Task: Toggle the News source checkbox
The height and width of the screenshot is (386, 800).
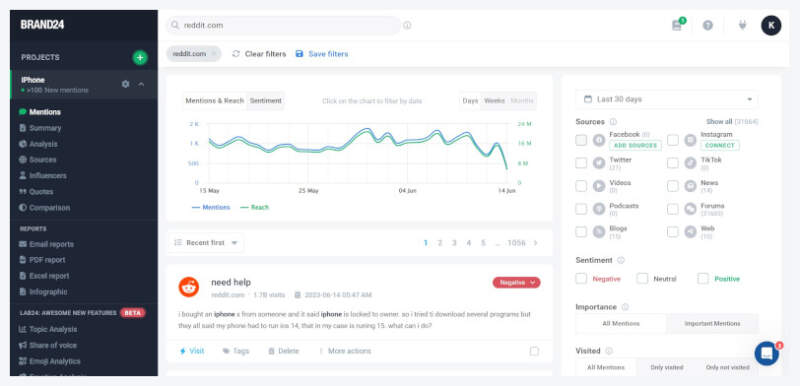Action: 673,186
